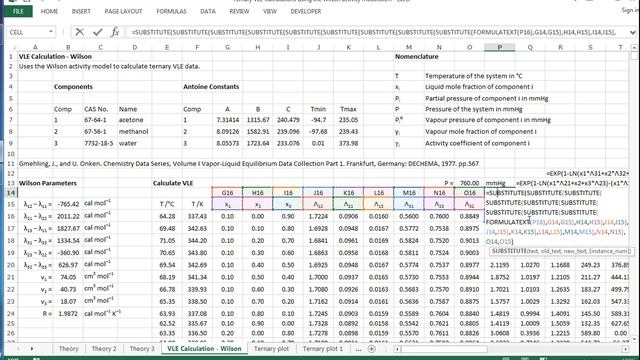The width and height of the screenshot is (640, 360).
Task: Open the FILE menu
Action: (18, 11)
